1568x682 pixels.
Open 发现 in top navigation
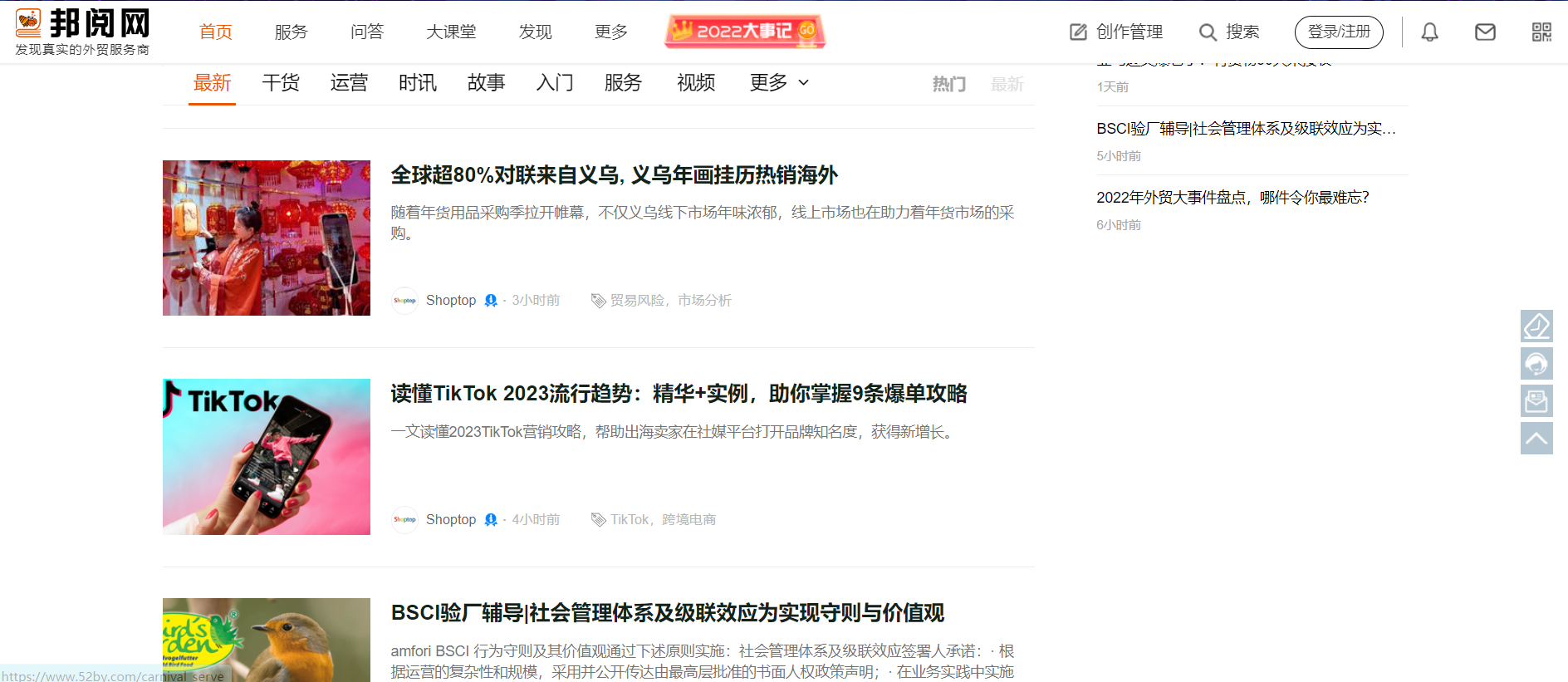(x=536, y=32)
